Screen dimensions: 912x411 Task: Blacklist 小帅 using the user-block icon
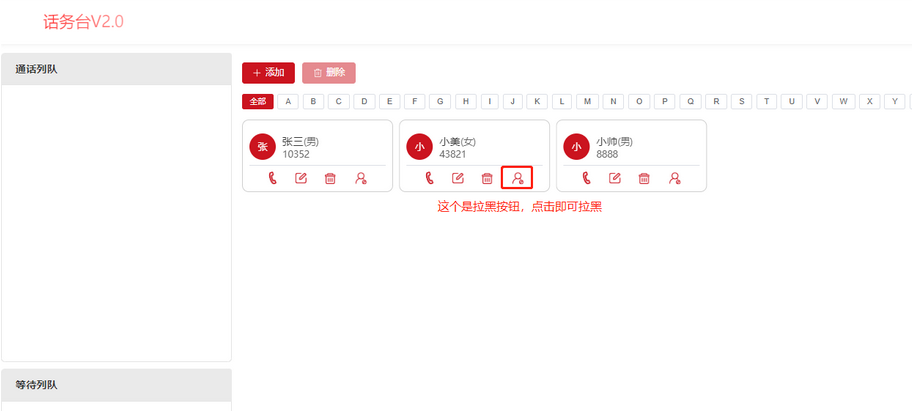[675, 178]
